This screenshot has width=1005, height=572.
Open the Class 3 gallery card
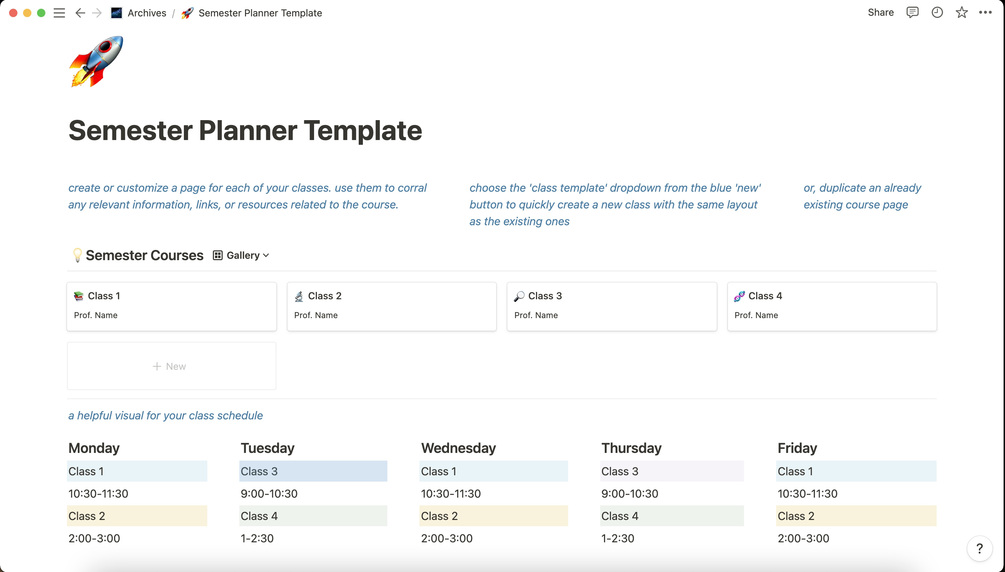(611, 307)
